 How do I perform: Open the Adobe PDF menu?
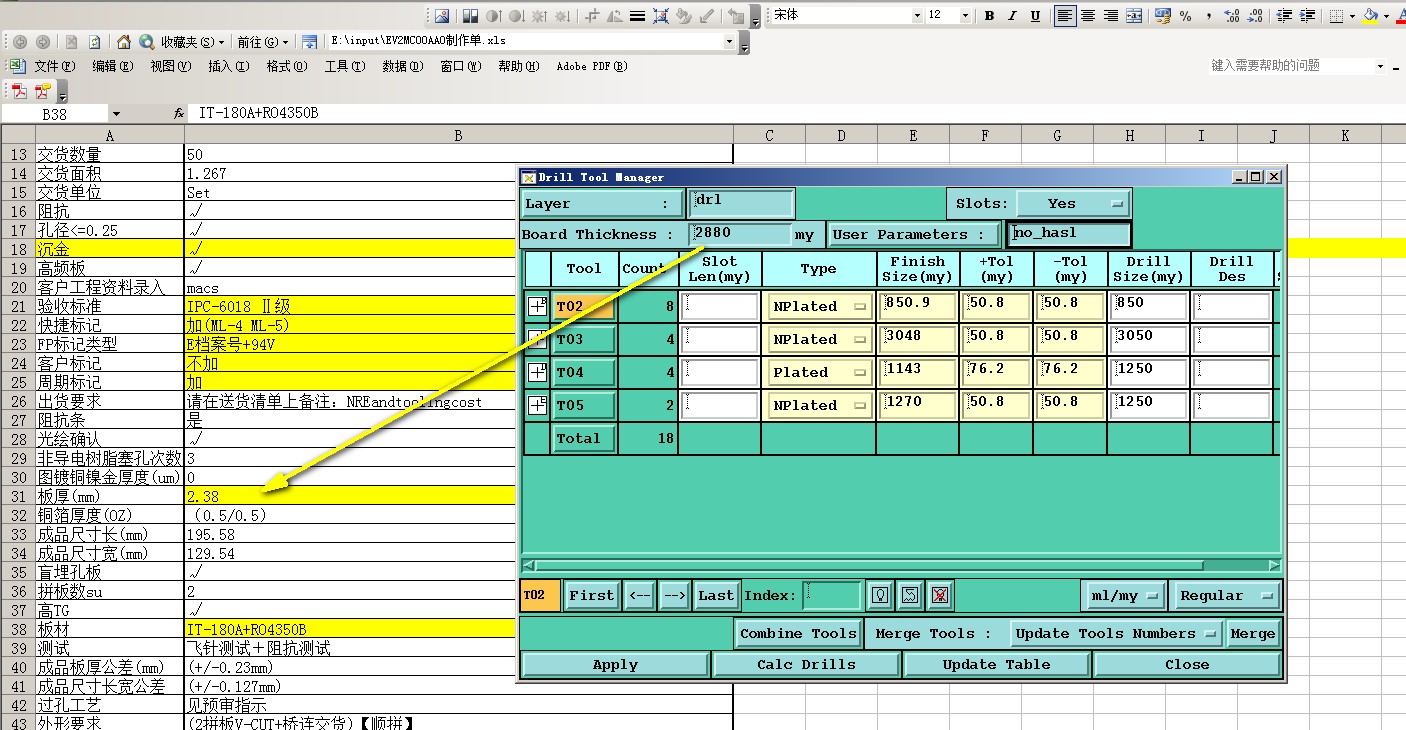592,66
